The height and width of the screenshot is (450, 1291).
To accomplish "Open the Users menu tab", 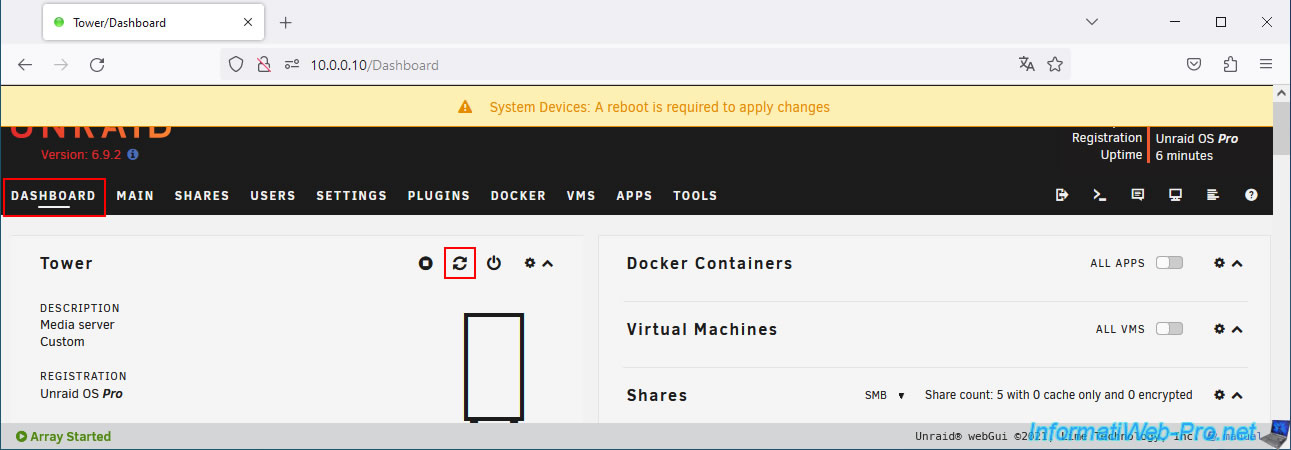I will click(x=273, y=196).
